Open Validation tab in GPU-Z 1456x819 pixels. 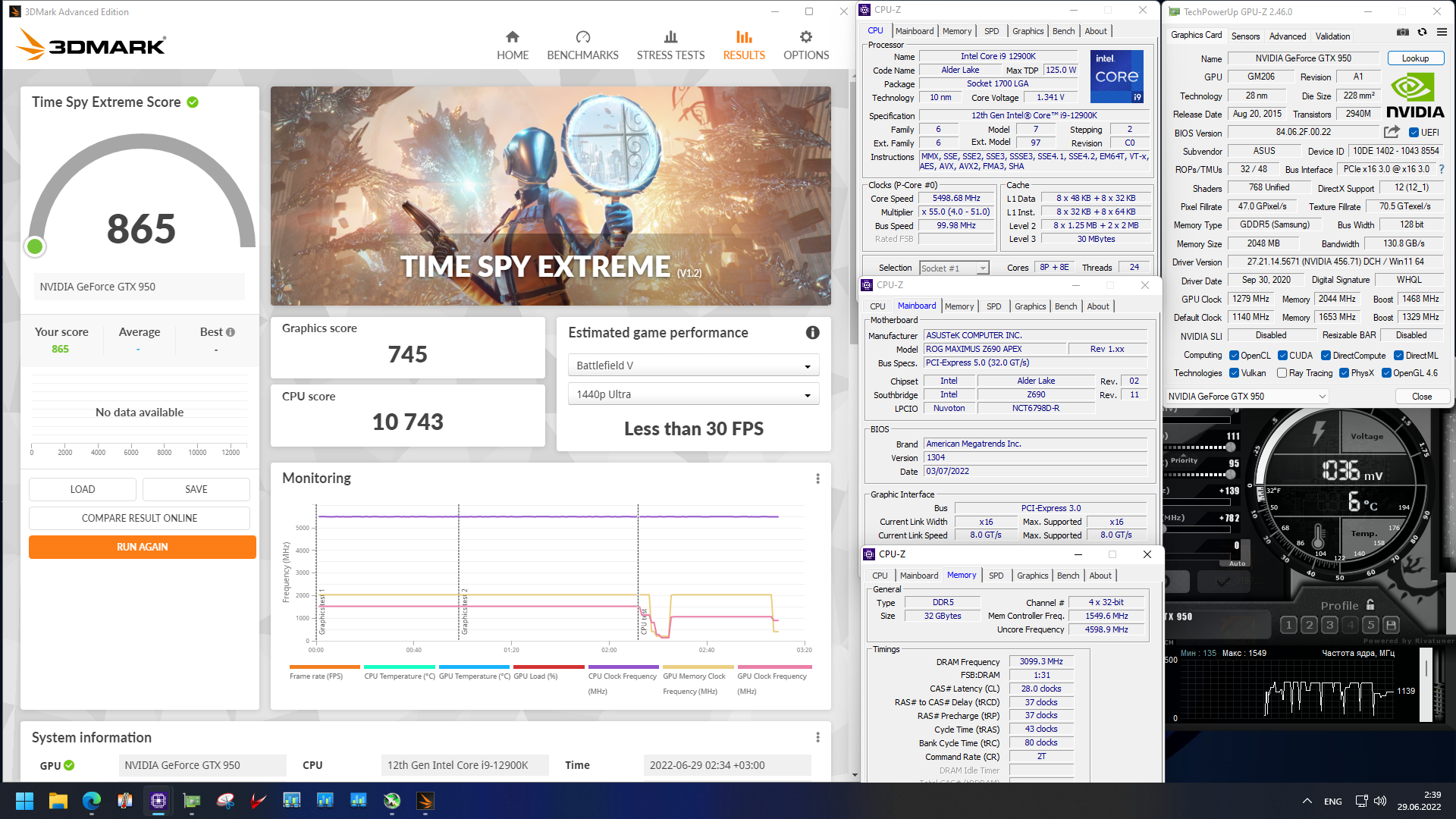(1332, 36)
